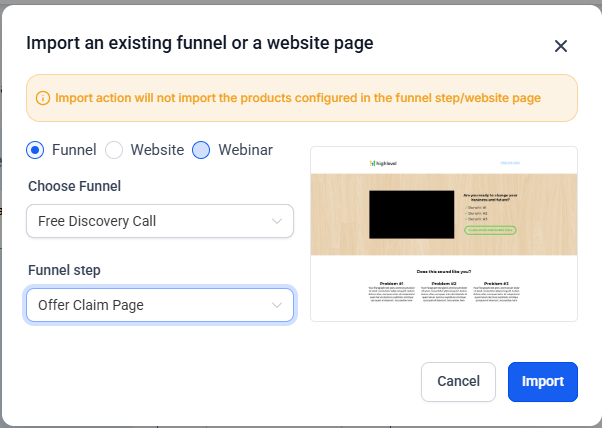Image resolution: width=602 pixels, height=428 pixels.
Task: Select the Funnel radio button
Action: click(36, 150)
